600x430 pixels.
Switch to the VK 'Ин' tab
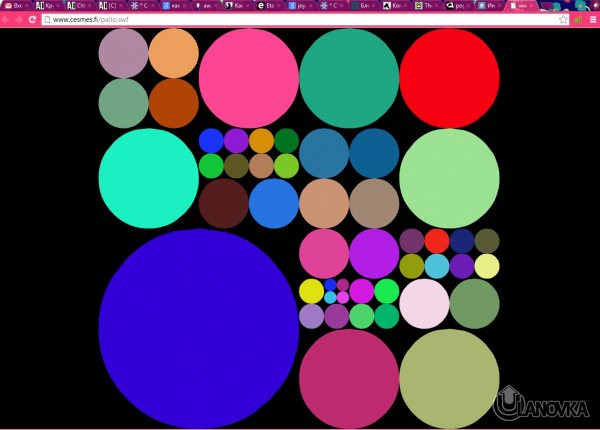pyautogui.click(x=489, y=5)
